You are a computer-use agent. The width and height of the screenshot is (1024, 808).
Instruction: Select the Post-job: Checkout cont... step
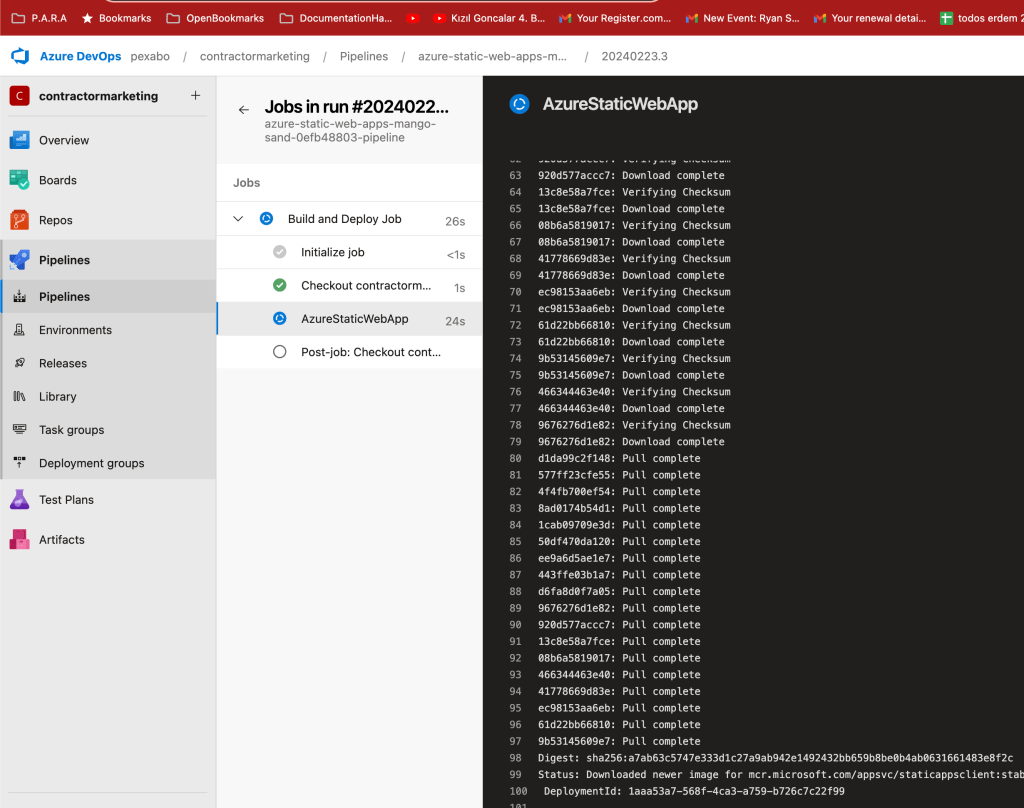pos(349,352)
